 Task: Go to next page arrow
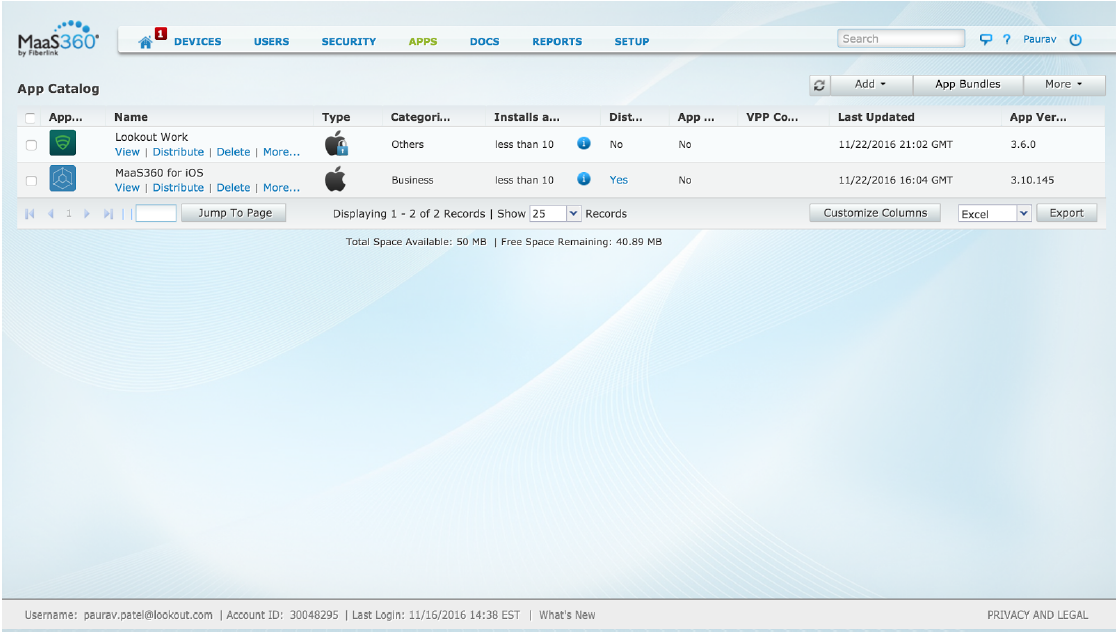(87, 213)
